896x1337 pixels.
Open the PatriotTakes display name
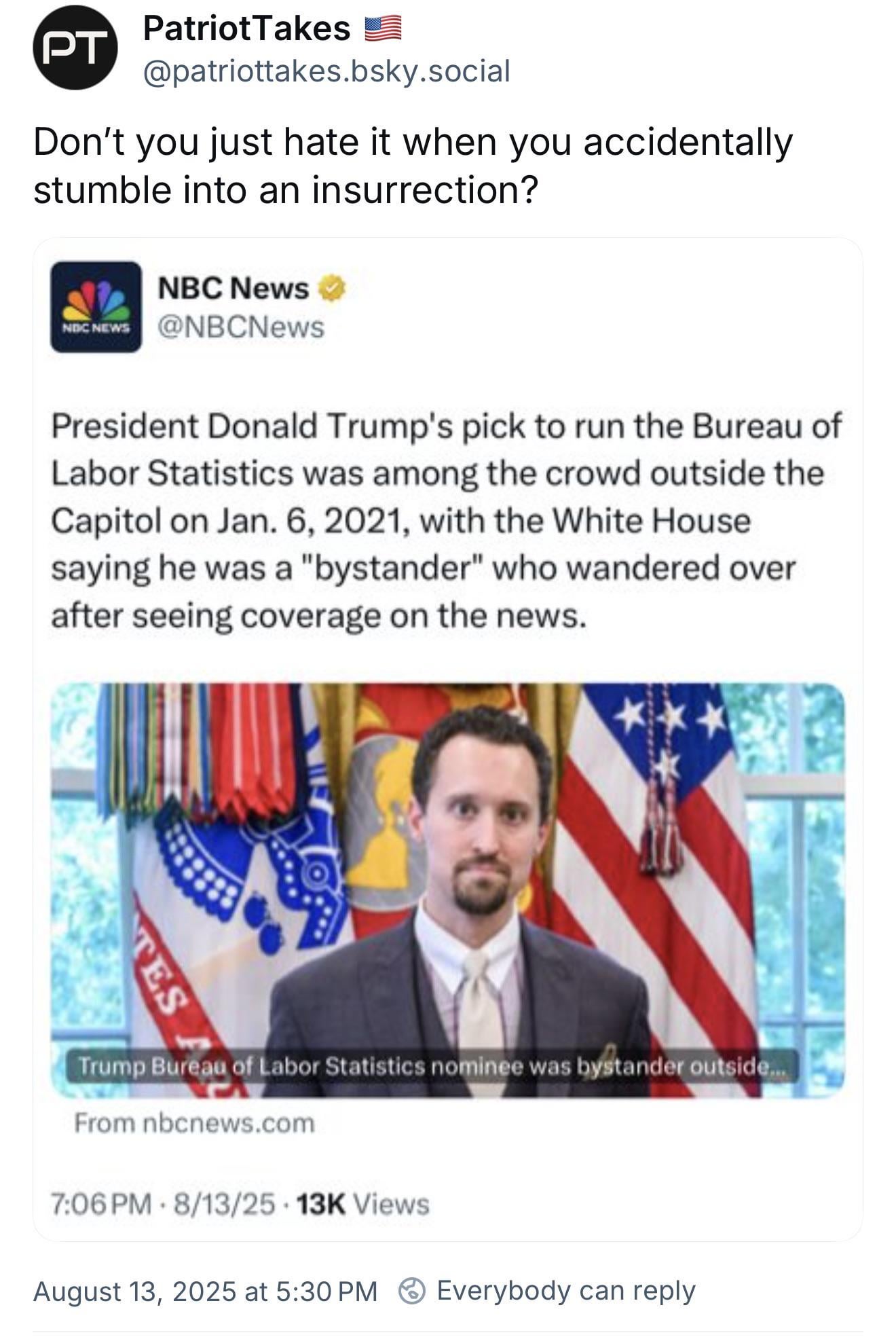[x=247, y=29]
